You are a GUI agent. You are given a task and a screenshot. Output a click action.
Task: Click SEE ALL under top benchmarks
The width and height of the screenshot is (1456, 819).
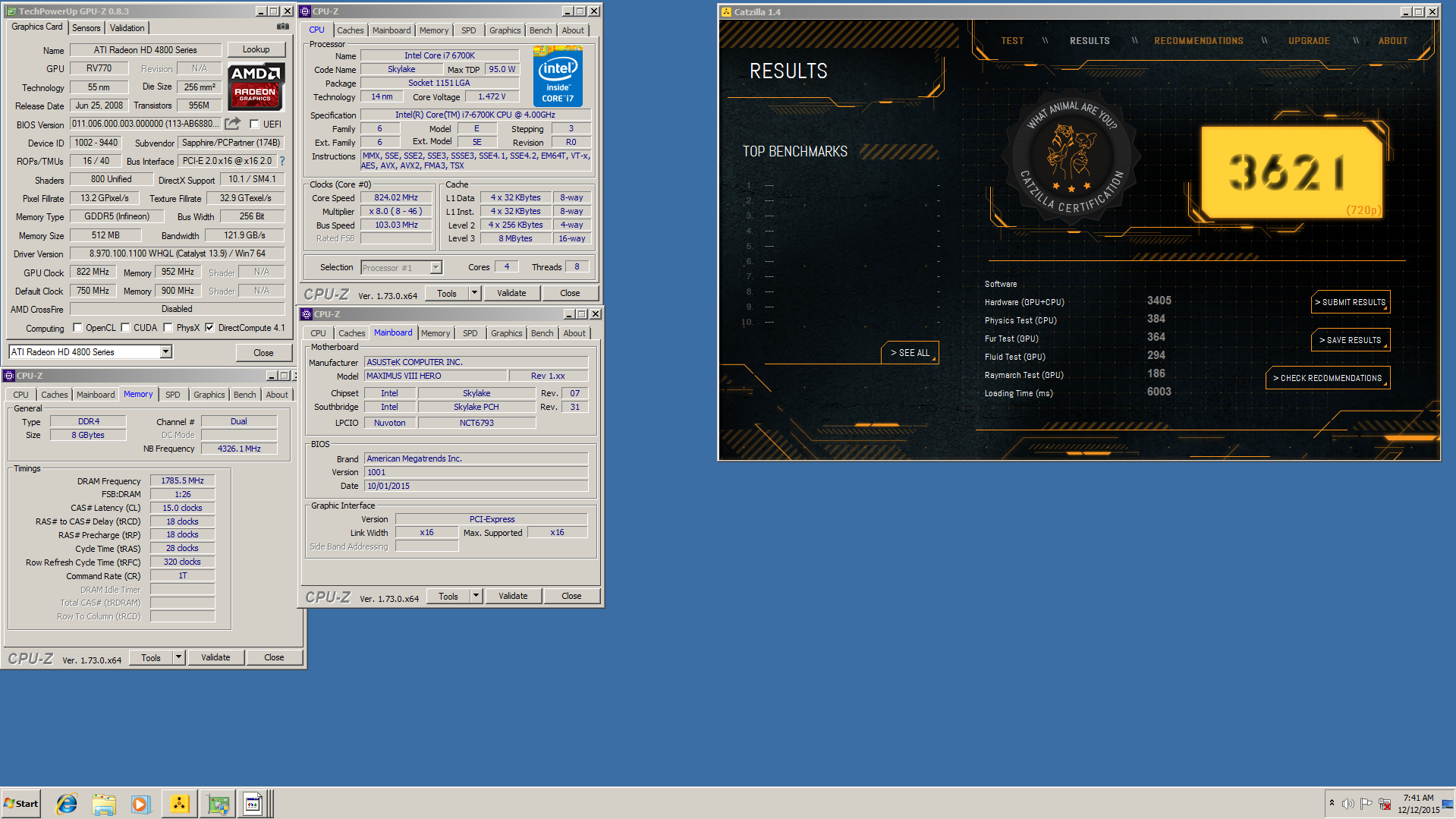[x=910, y=353]
